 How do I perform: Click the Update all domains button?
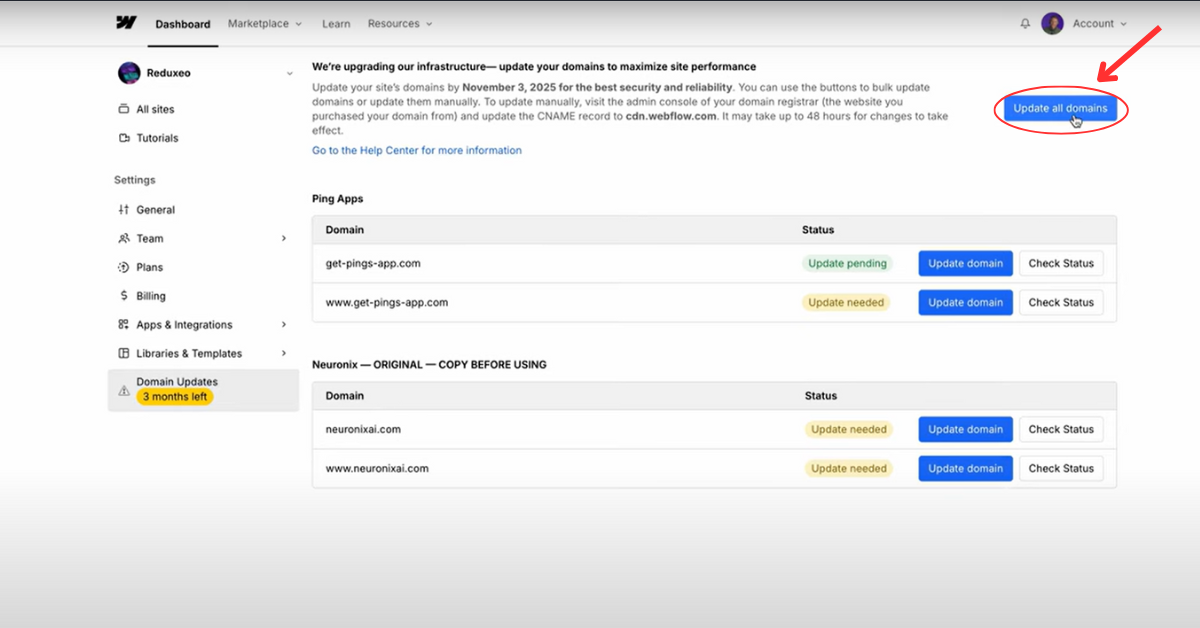[x=1060, y=109]
